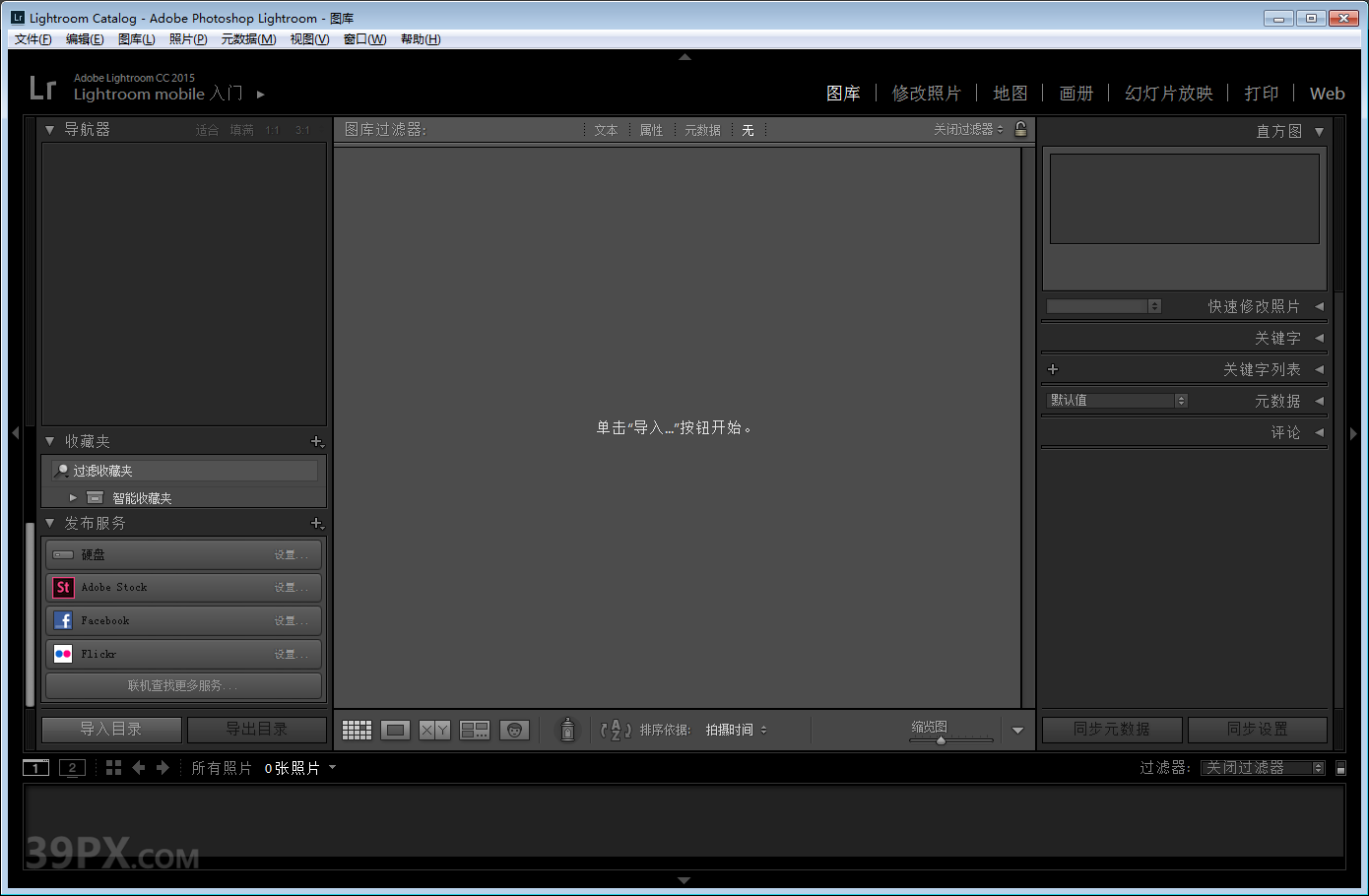Screen dimensions: 1369x896
Task: Hide the top module panel arrow
Action: (684, 57)
